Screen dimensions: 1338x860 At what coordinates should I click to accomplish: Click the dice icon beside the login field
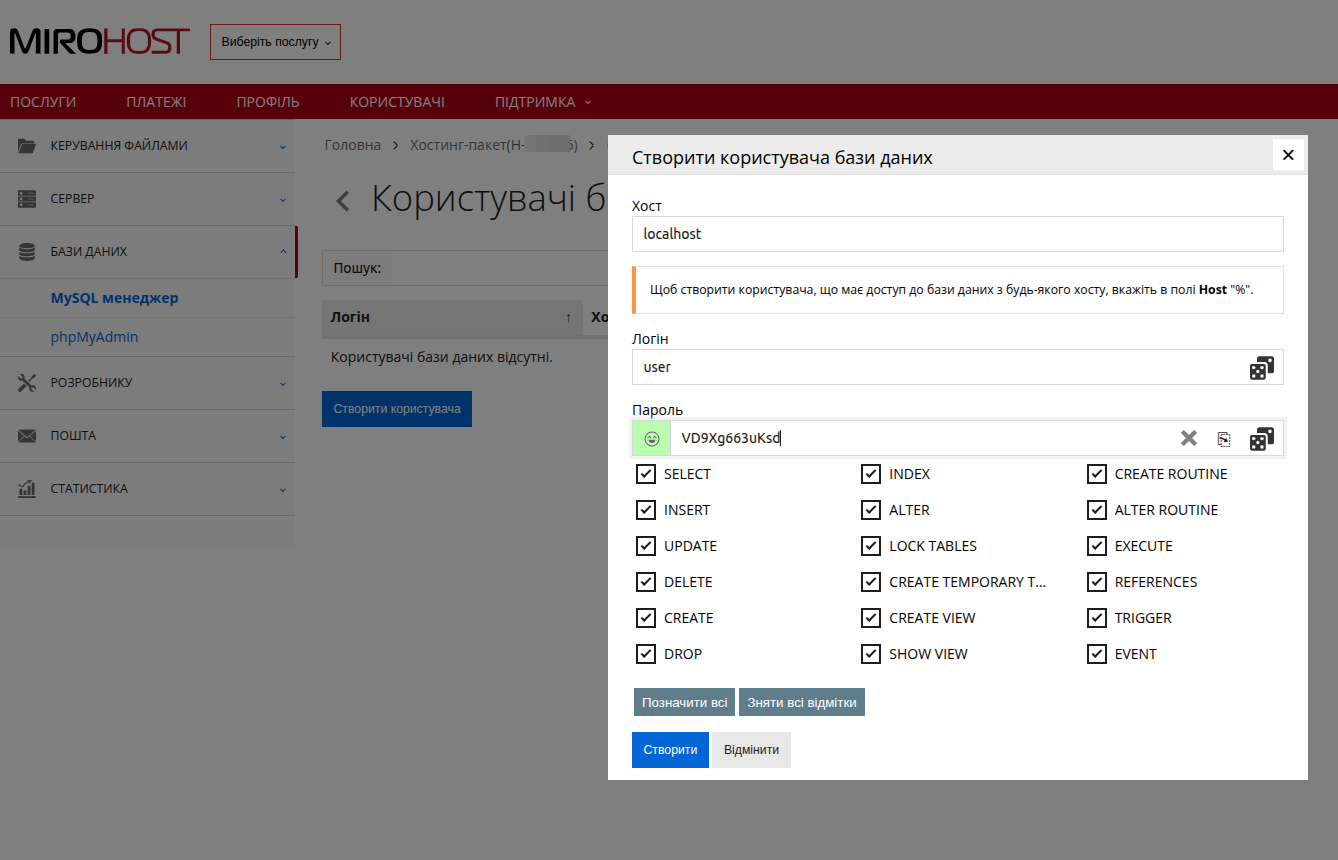point(1262,367)
